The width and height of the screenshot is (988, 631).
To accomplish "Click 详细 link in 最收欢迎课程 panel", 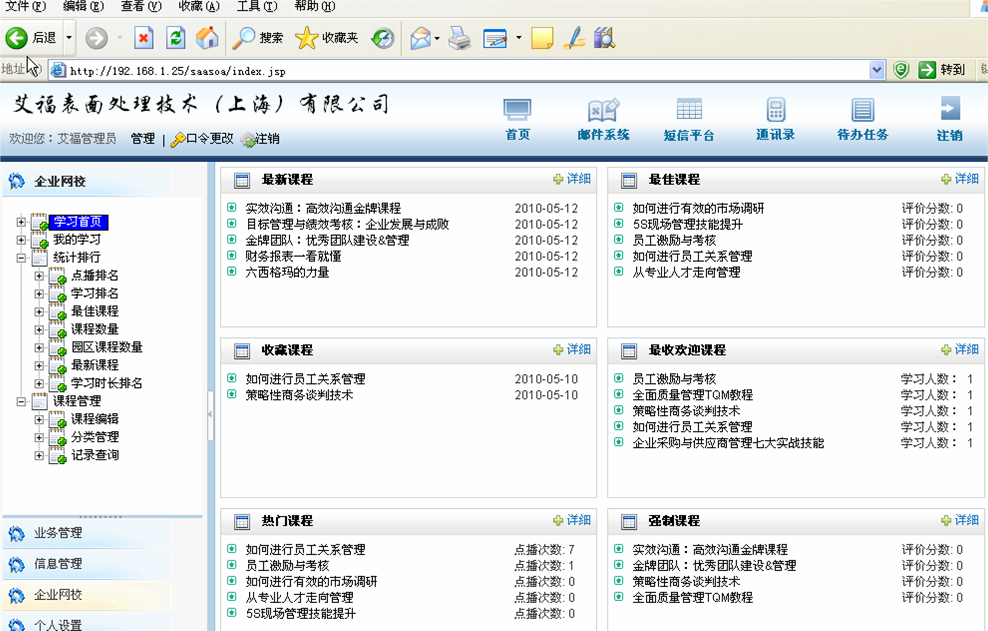I will click(x=967, y=349).
